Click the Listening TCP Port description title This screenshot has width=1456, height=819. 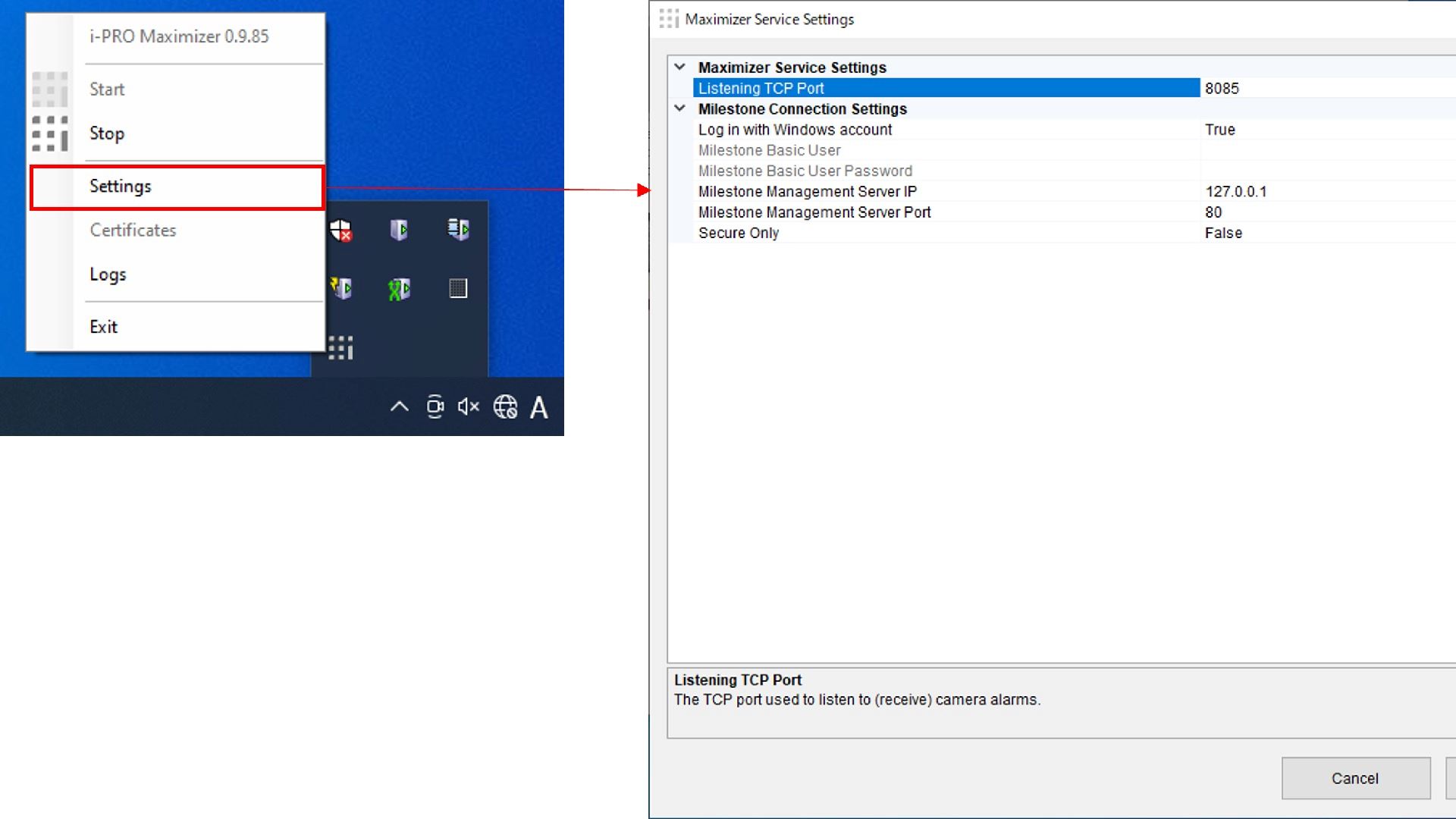click(737, 680)
